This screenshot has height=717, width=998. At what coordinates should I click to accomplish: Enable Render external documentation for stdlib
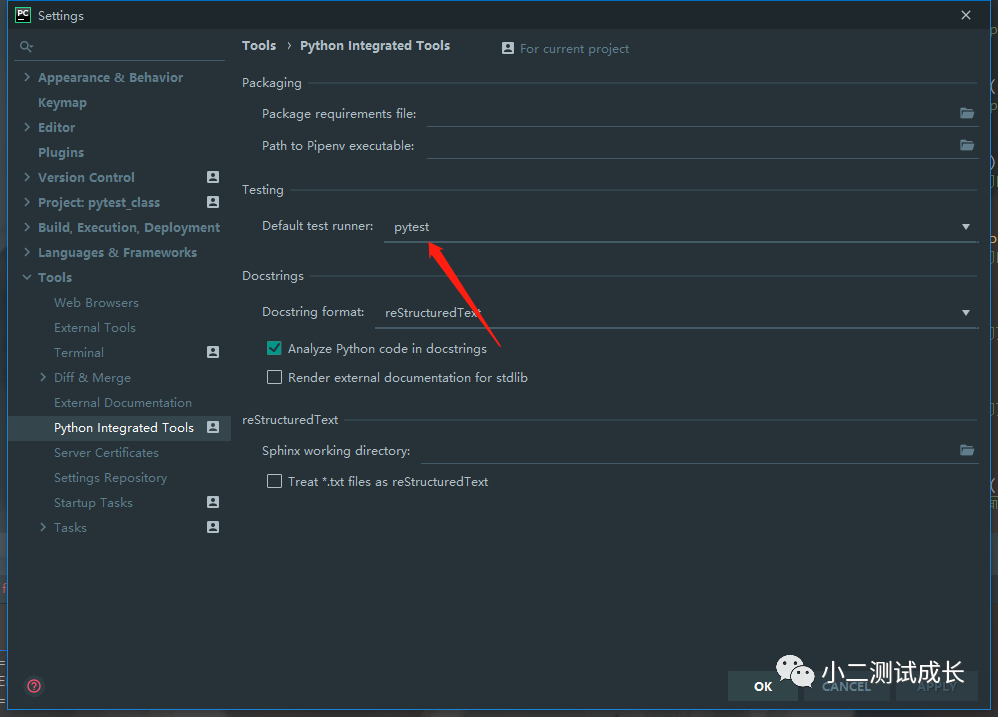point(274,377)
